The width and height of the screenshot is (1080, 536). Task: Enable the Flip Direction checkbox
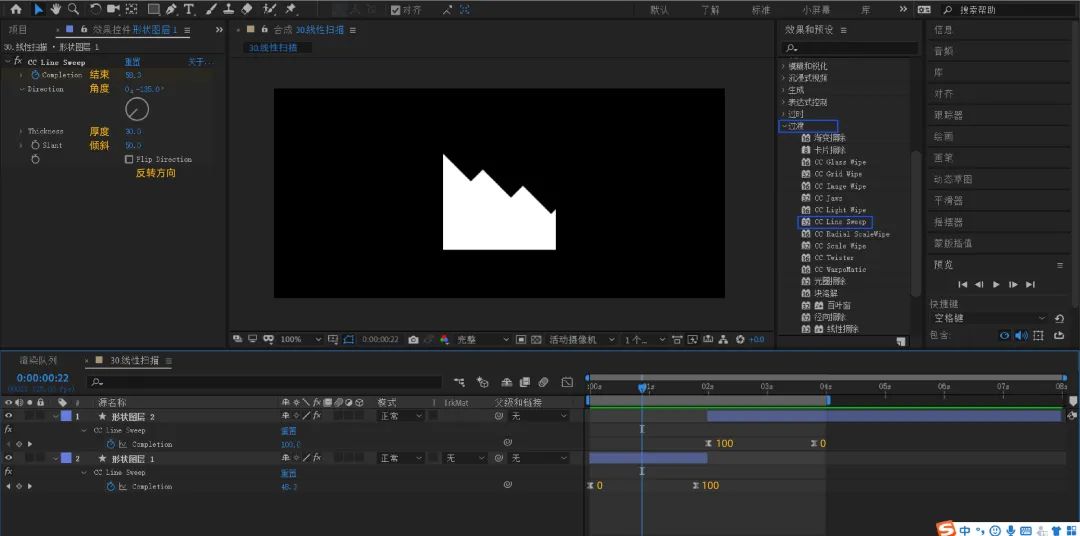129,159
